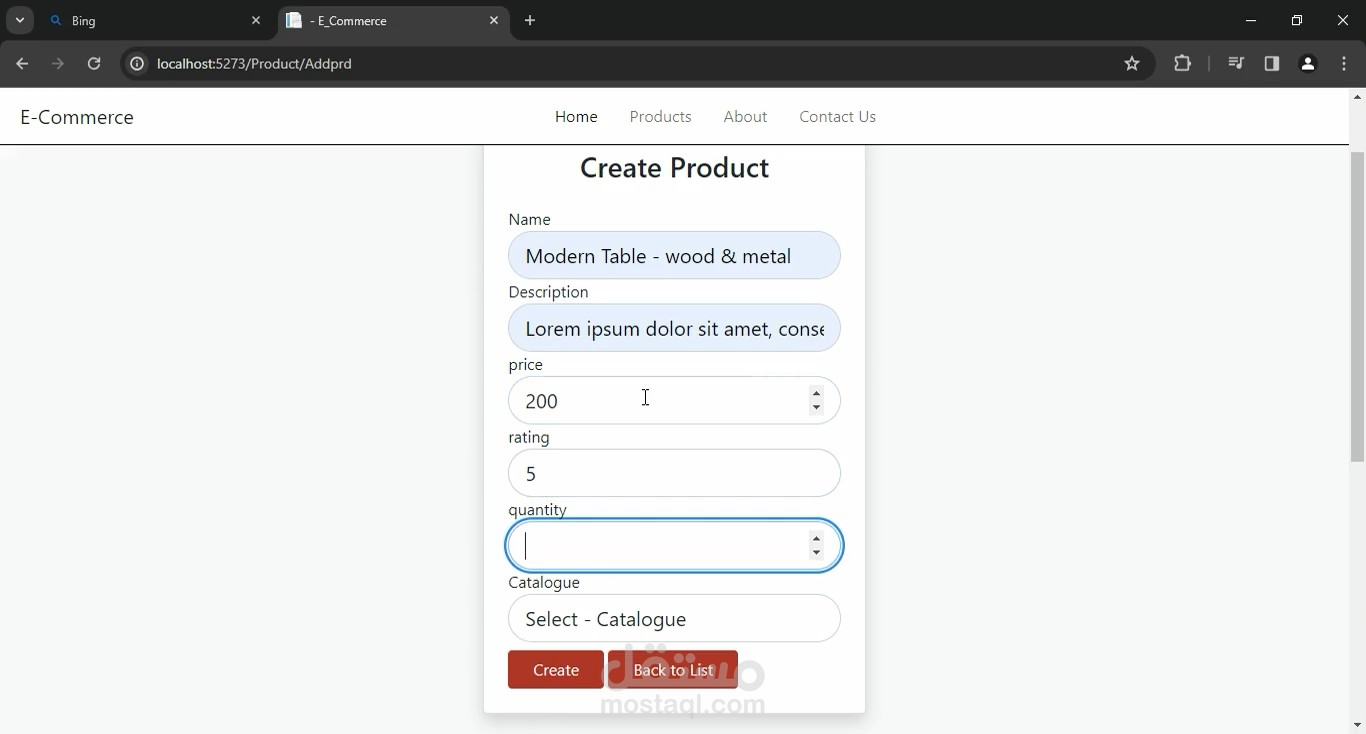Toggle the browser side panel icon

coord(1272,64)
